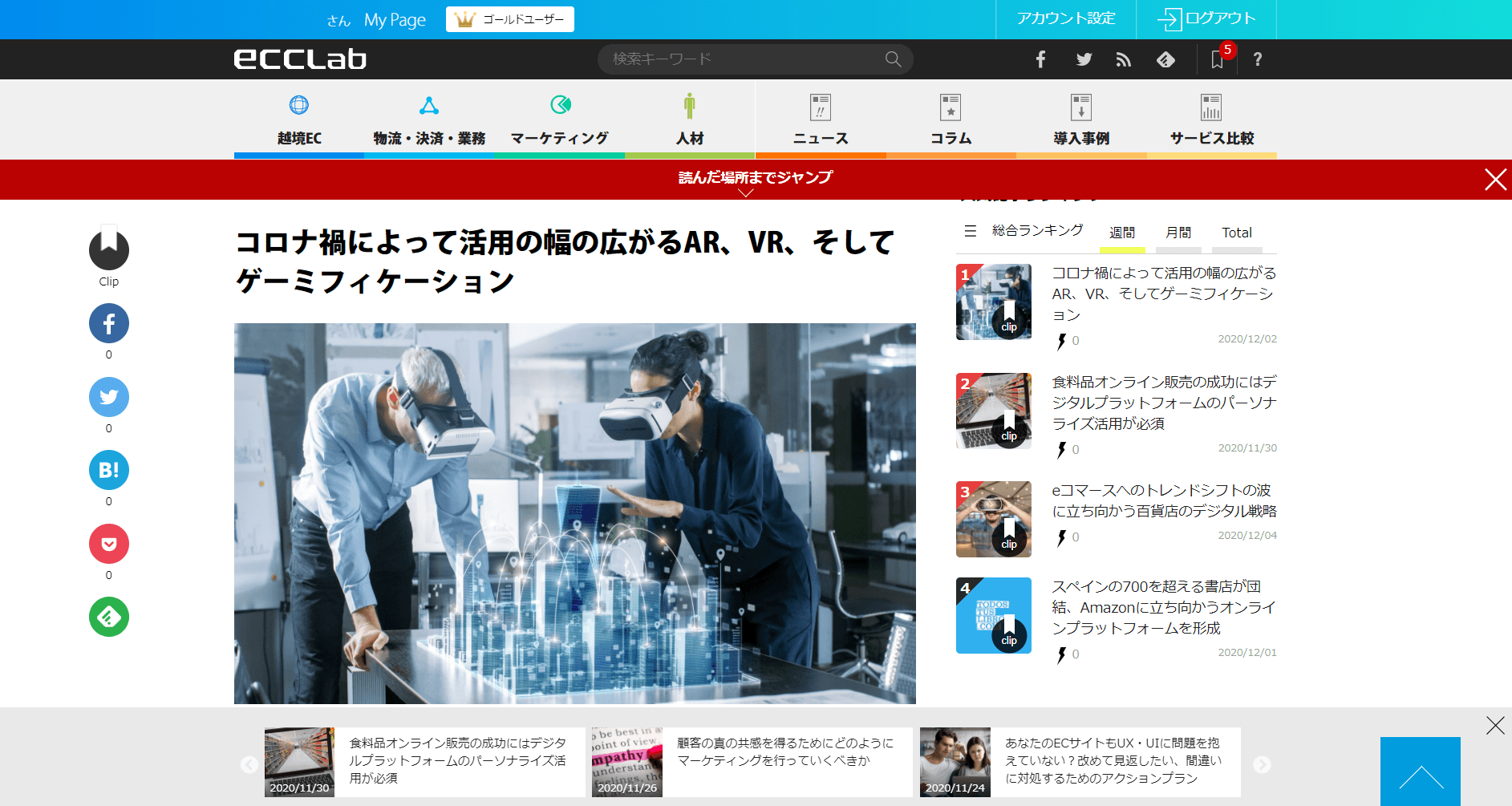Click the Hatena B! bookmark button
Image resolution: width=1512 pixels, height=806 pixels.
click(109, 470)
